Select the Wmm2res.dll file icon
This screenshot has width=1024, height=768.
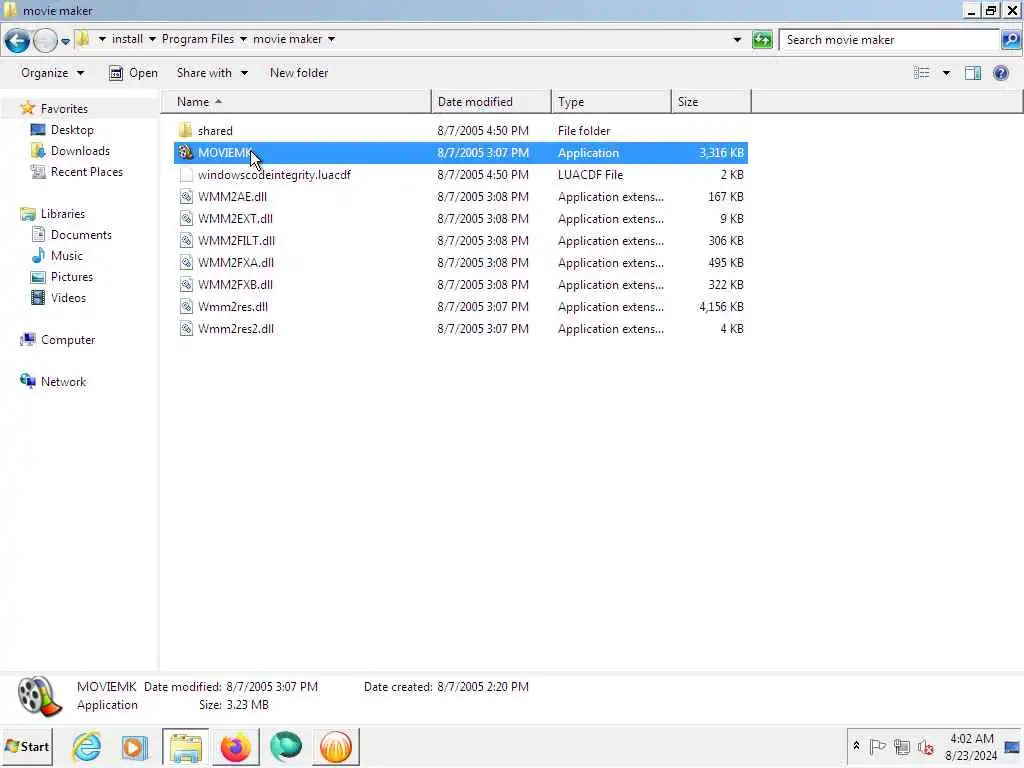185,307
